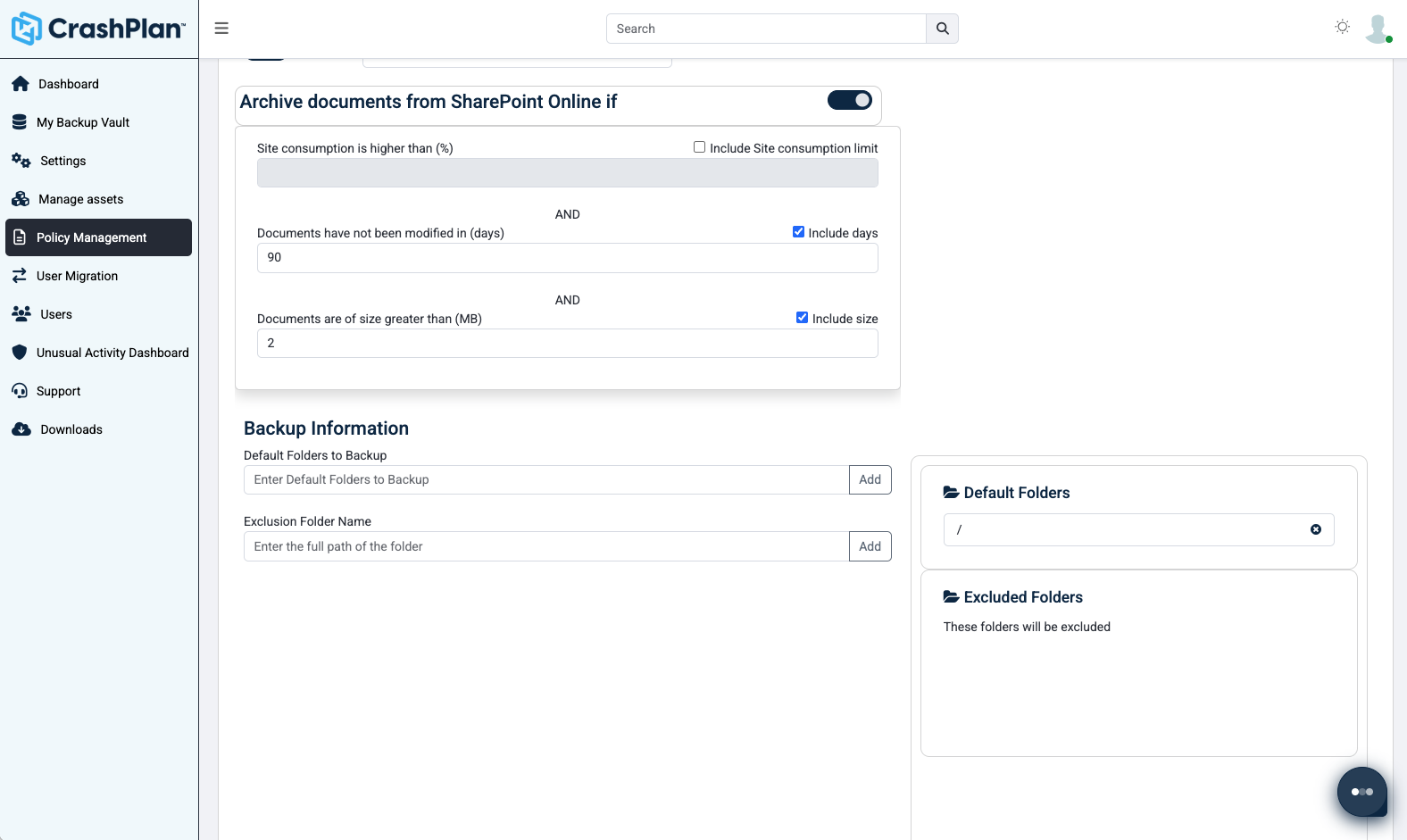Click the Dashboard home icon
Viewport: 1407px width, 840px height.
pos(21,84)
